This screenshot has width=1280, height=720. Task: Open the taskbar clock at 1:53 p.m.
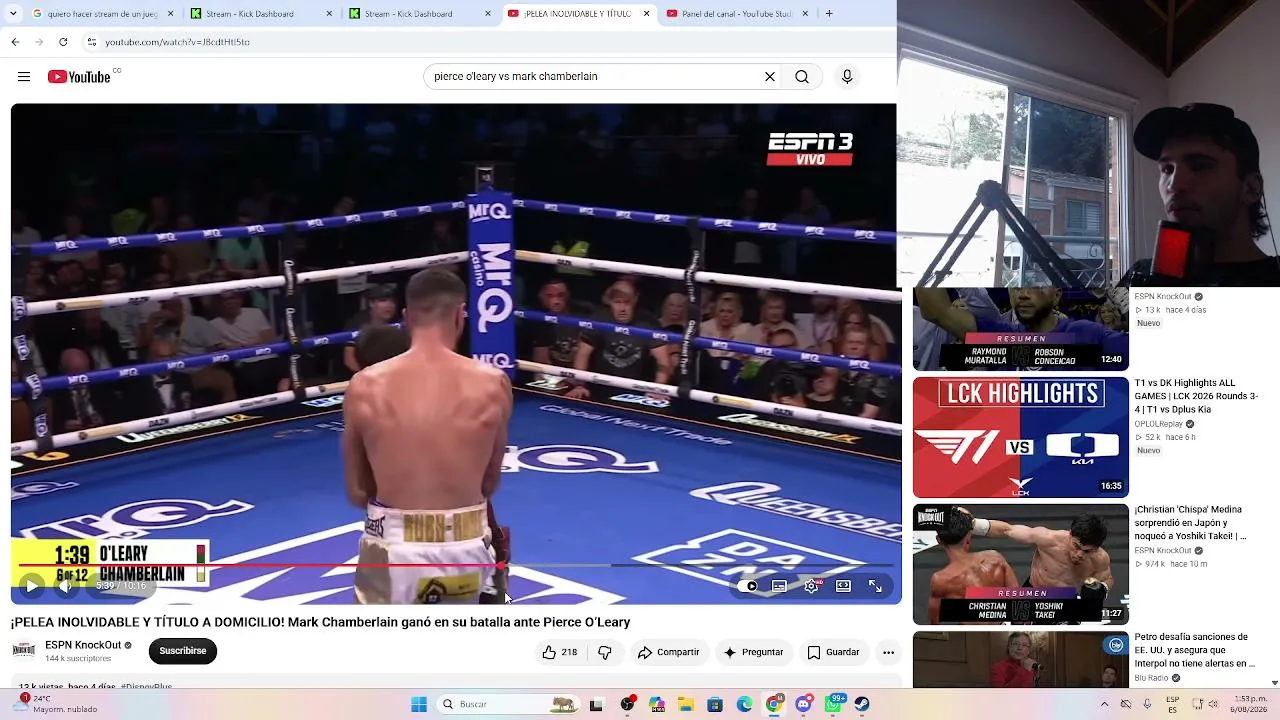(1249, 704)
